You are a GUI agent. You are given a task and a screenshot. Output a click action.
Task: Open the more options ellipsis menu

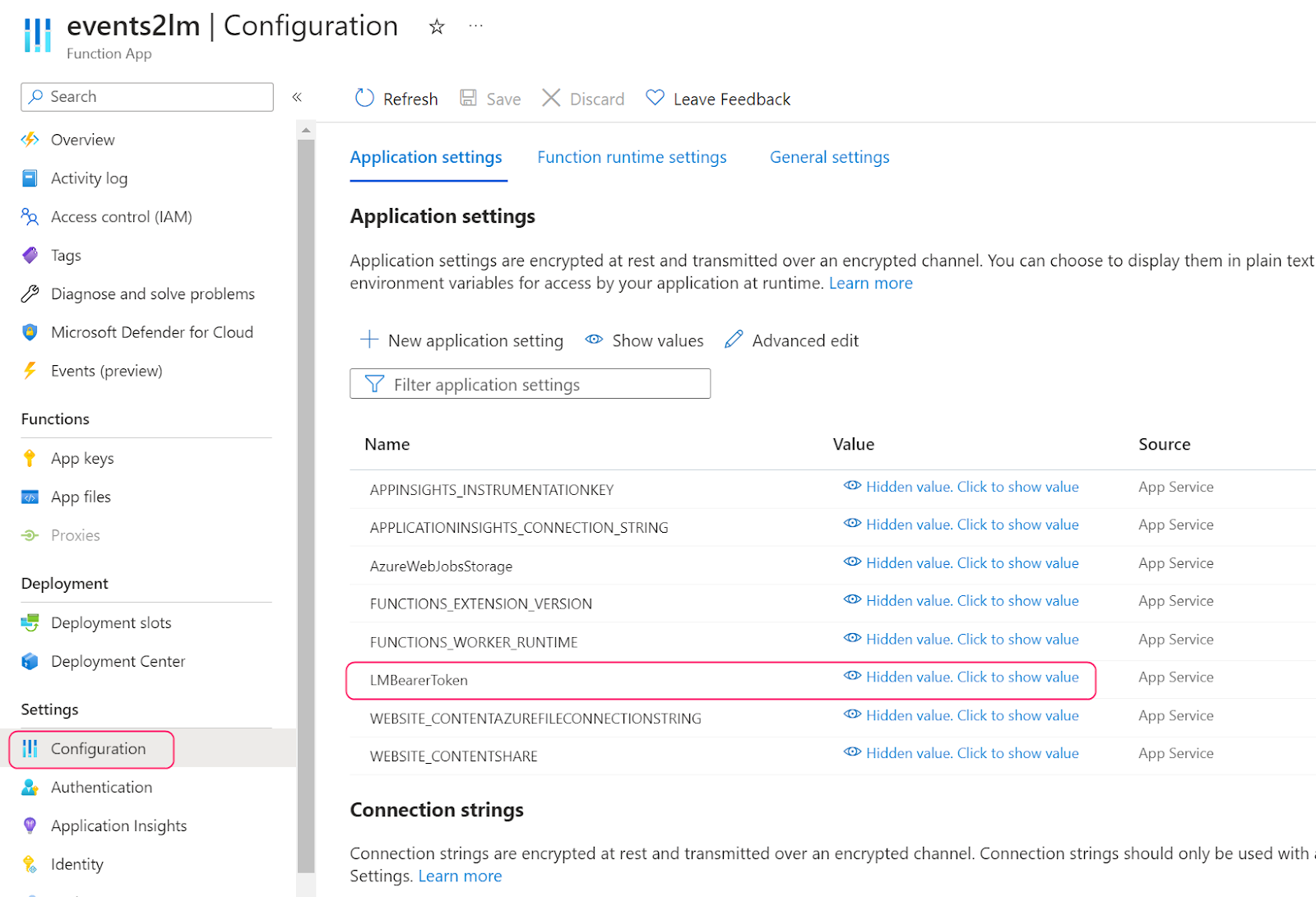(475, 25)
